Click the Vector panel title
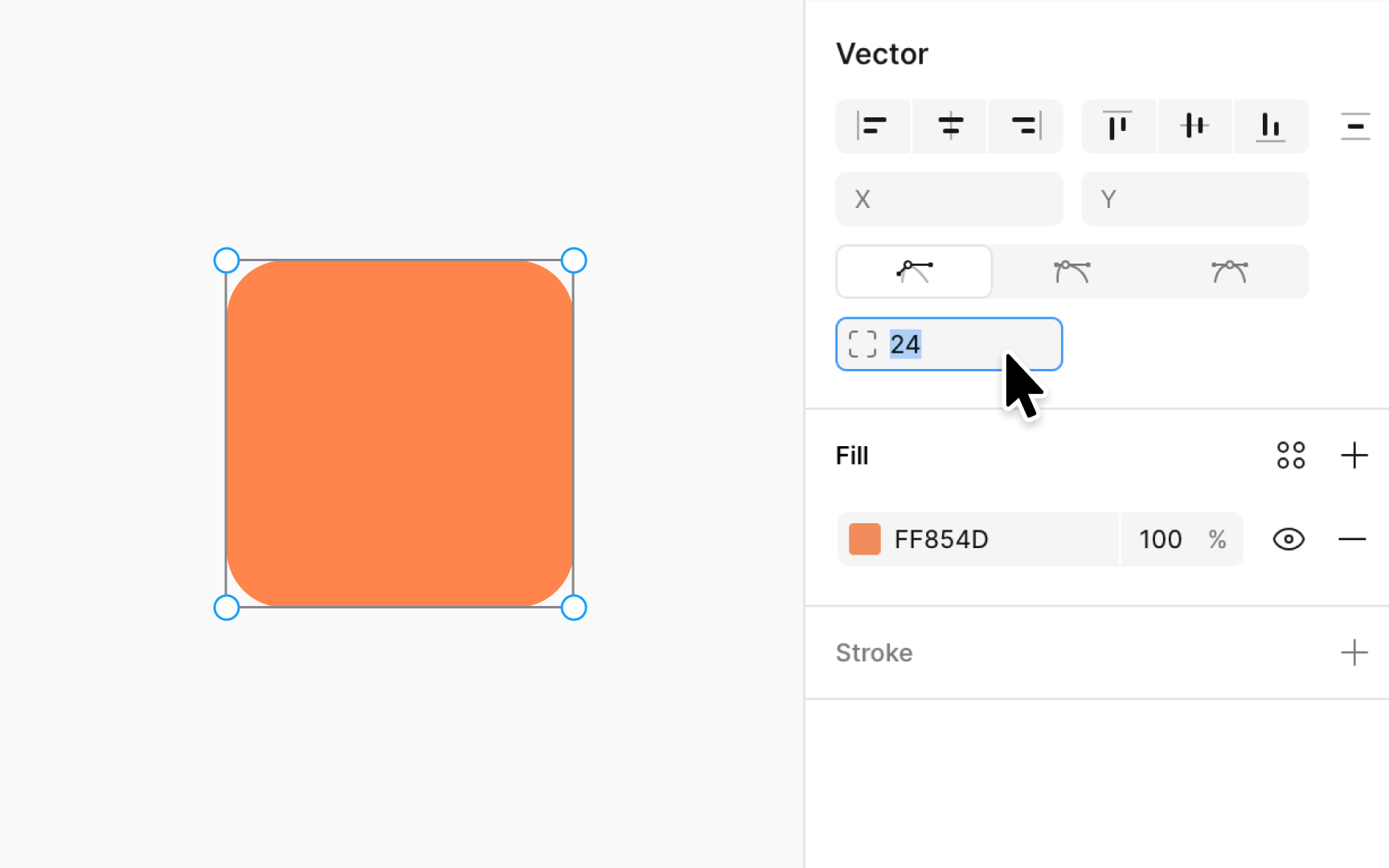Viewport: 1389px width, 868px height. click(882, 53)
